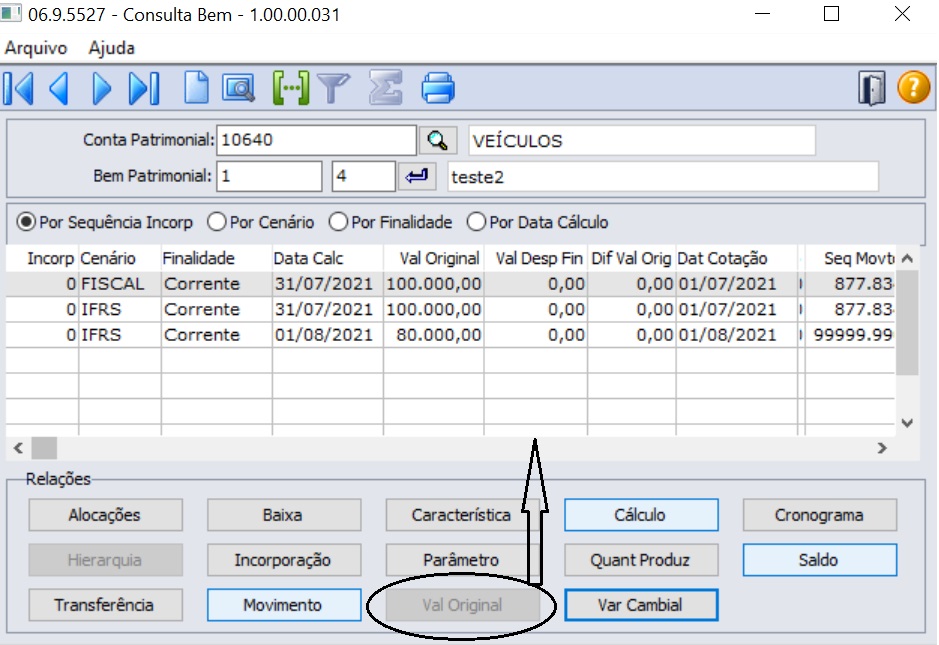Click the Alocações button
This screenshot has width=939, height=645.
pyautogui.click(x=105, y=515)
